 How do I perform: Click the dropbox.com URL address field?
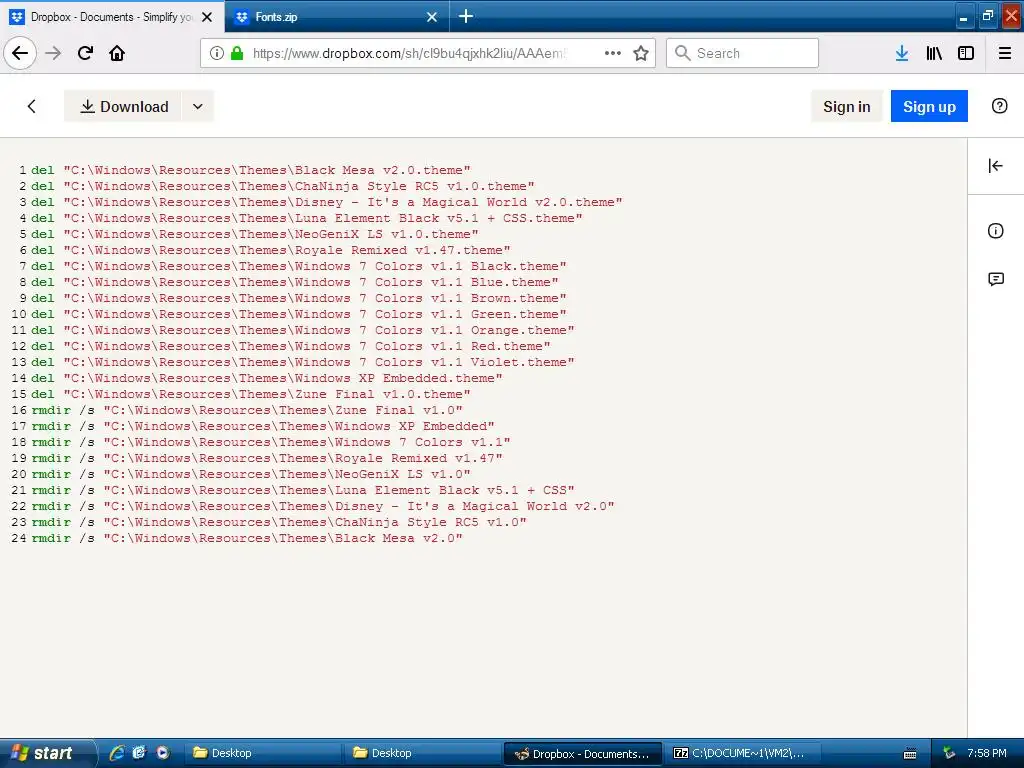409,53
